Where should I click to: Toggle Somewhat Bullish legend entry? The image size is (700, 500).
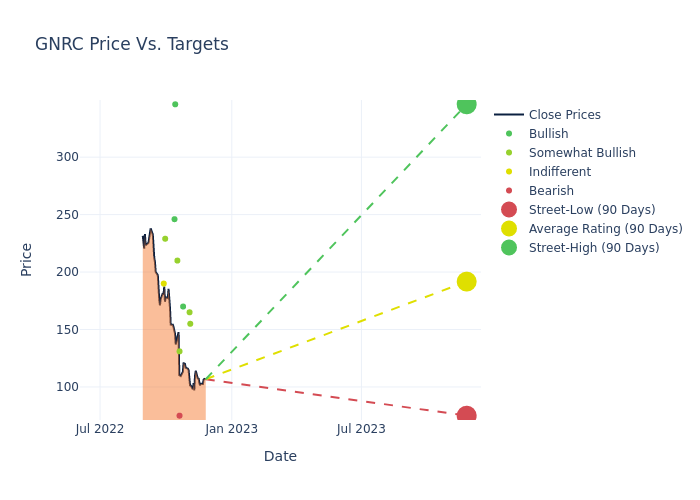tap(582, 153)
